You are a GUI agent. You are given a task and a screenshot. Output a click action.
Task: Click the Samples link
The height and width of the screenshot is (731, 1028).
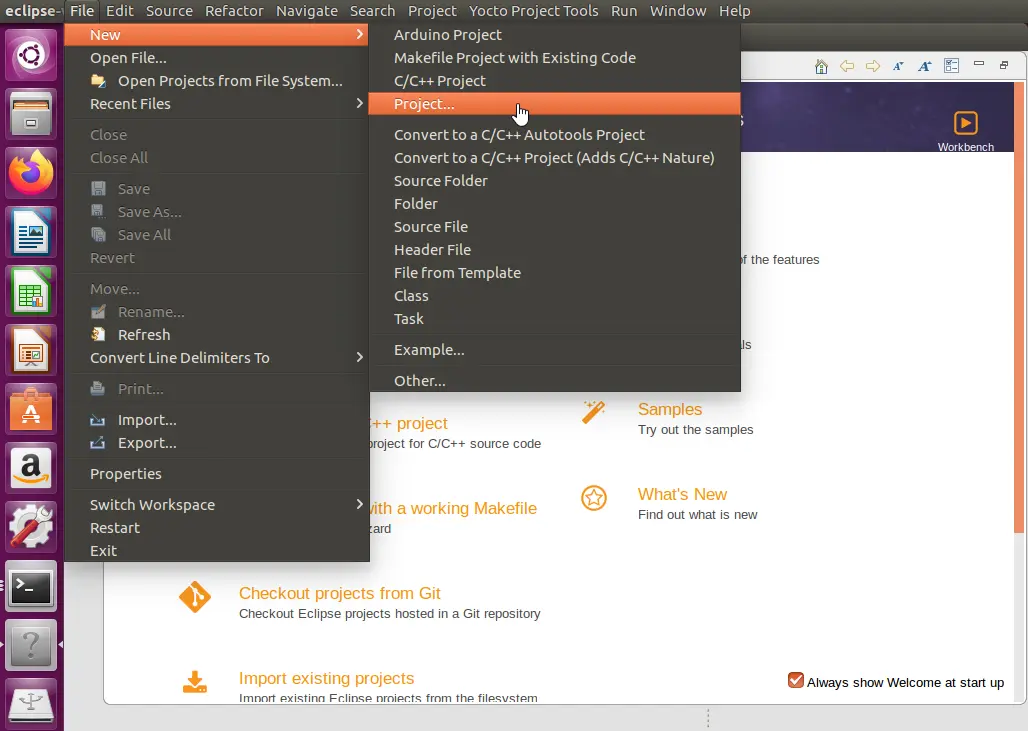point(669,409)
